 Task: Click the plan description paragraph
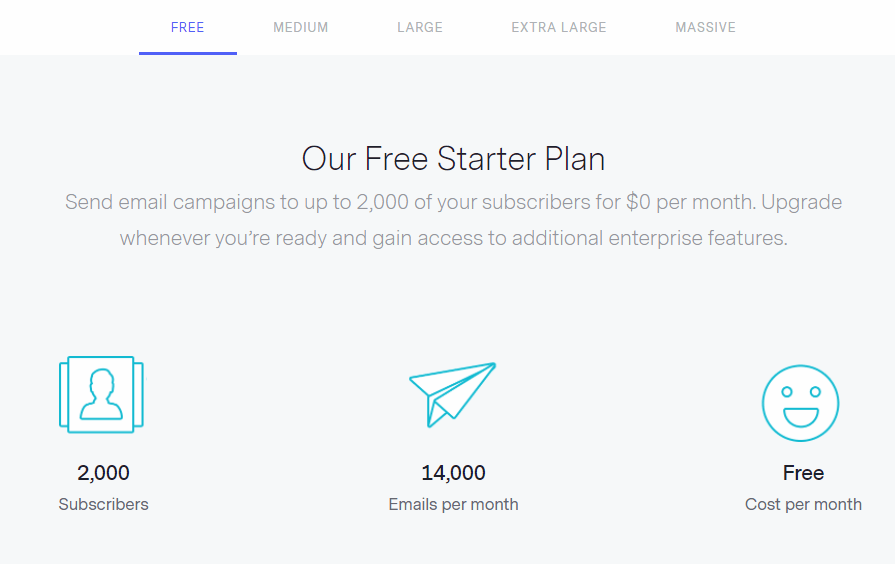coord(453,220)
